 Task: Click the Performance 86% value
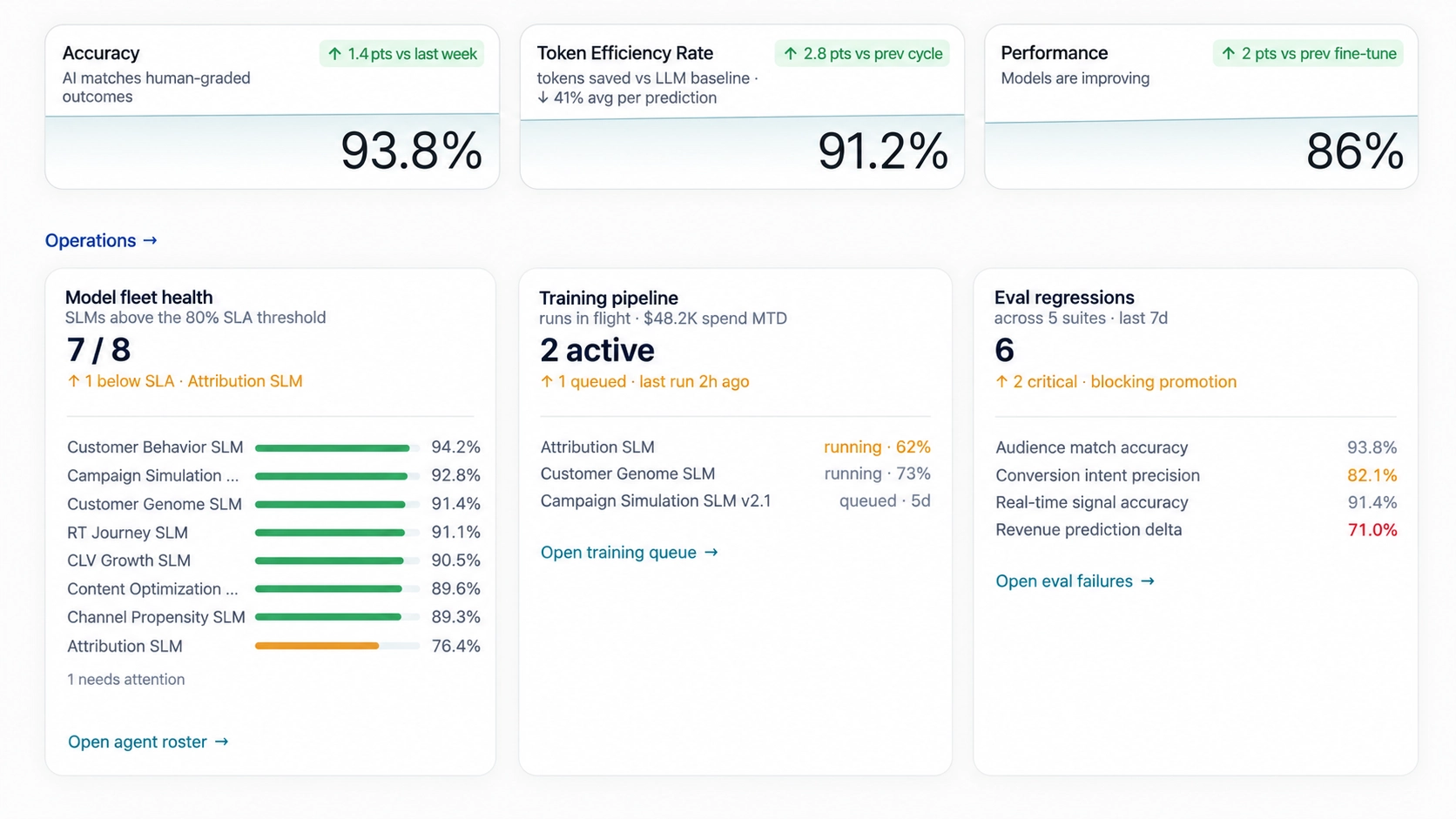click(1355, 151)
